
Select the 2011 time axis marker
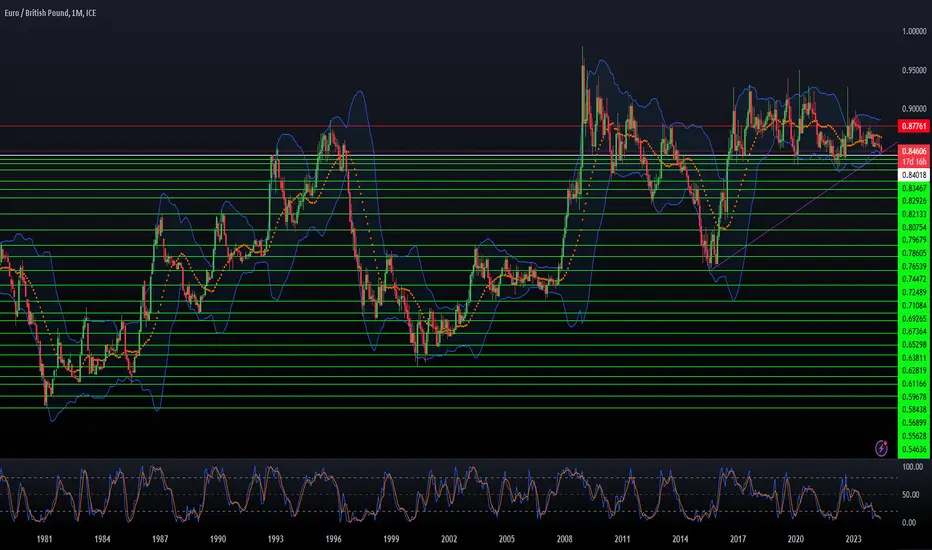[622, 539]
